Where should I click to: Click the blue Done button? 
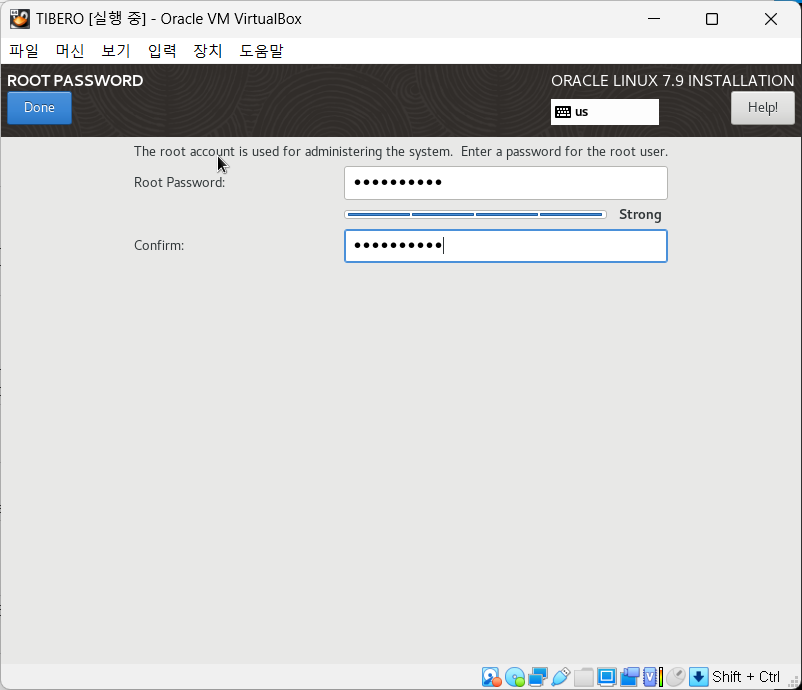tap(39, 107)
